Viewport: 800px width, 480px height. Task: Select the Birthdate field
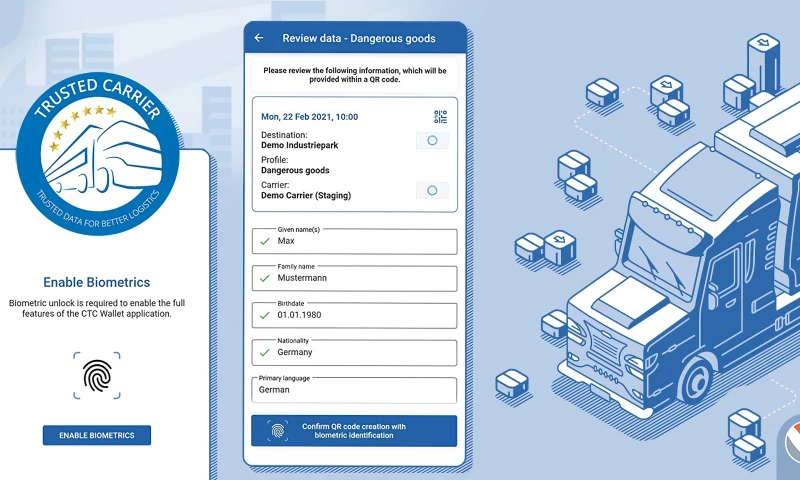[355, 316]
